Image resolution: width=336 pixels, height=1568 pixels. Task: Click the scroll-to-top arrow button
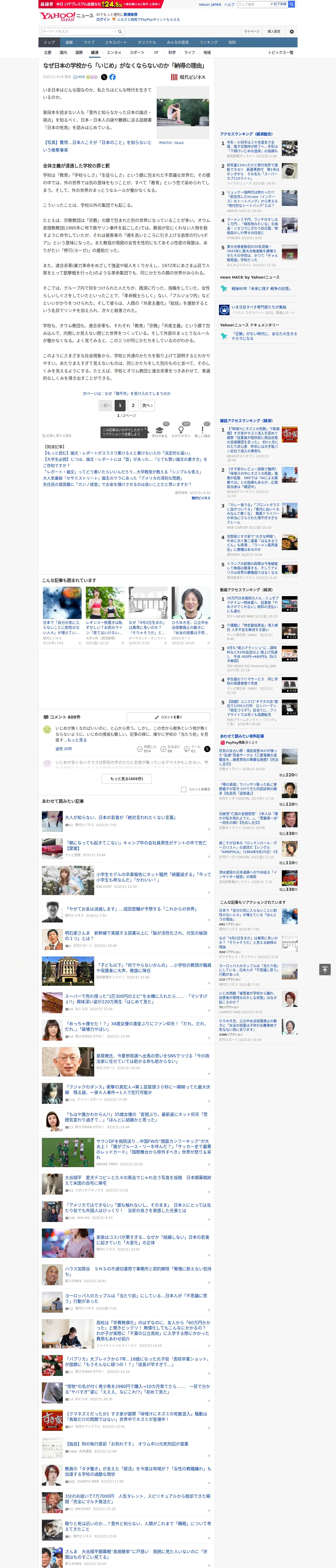point(325,970)
